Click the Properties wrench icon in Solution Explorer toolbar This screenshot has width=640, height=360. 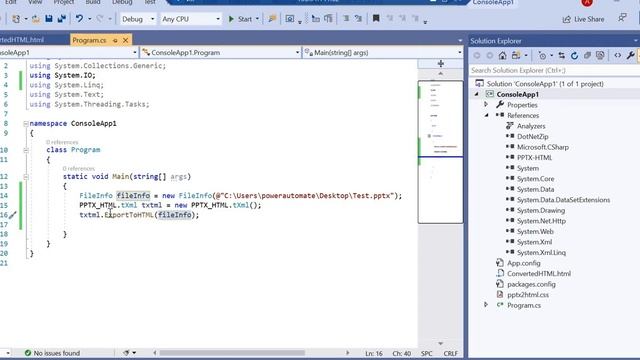631,56
